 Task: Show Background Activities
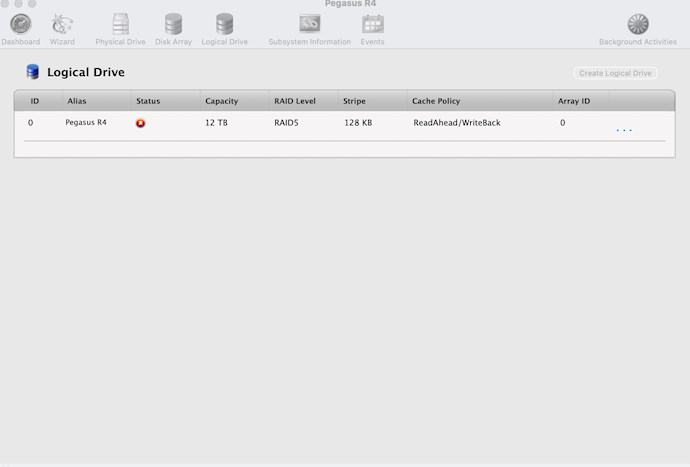(637, 24)
